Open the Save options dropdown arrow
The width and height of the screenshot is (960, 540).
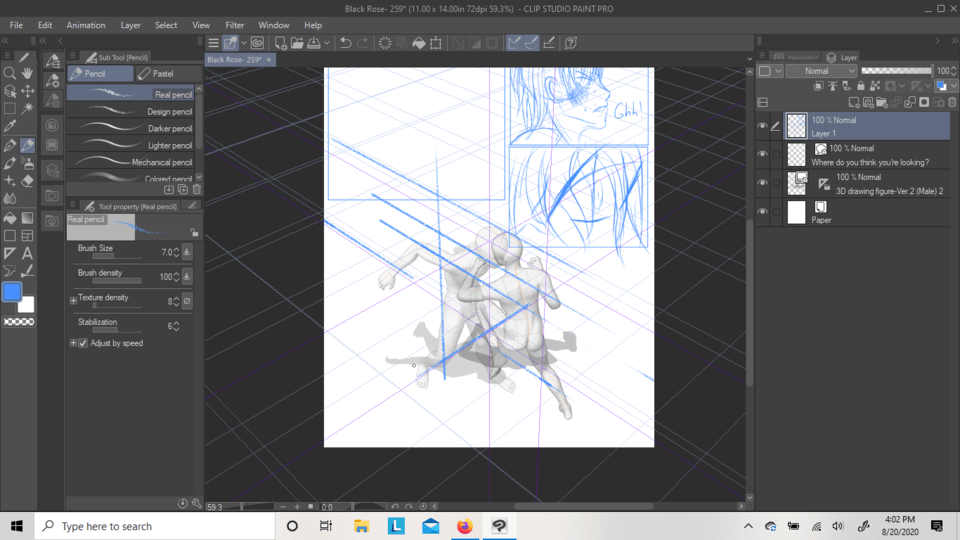click(x=327, y=43)
